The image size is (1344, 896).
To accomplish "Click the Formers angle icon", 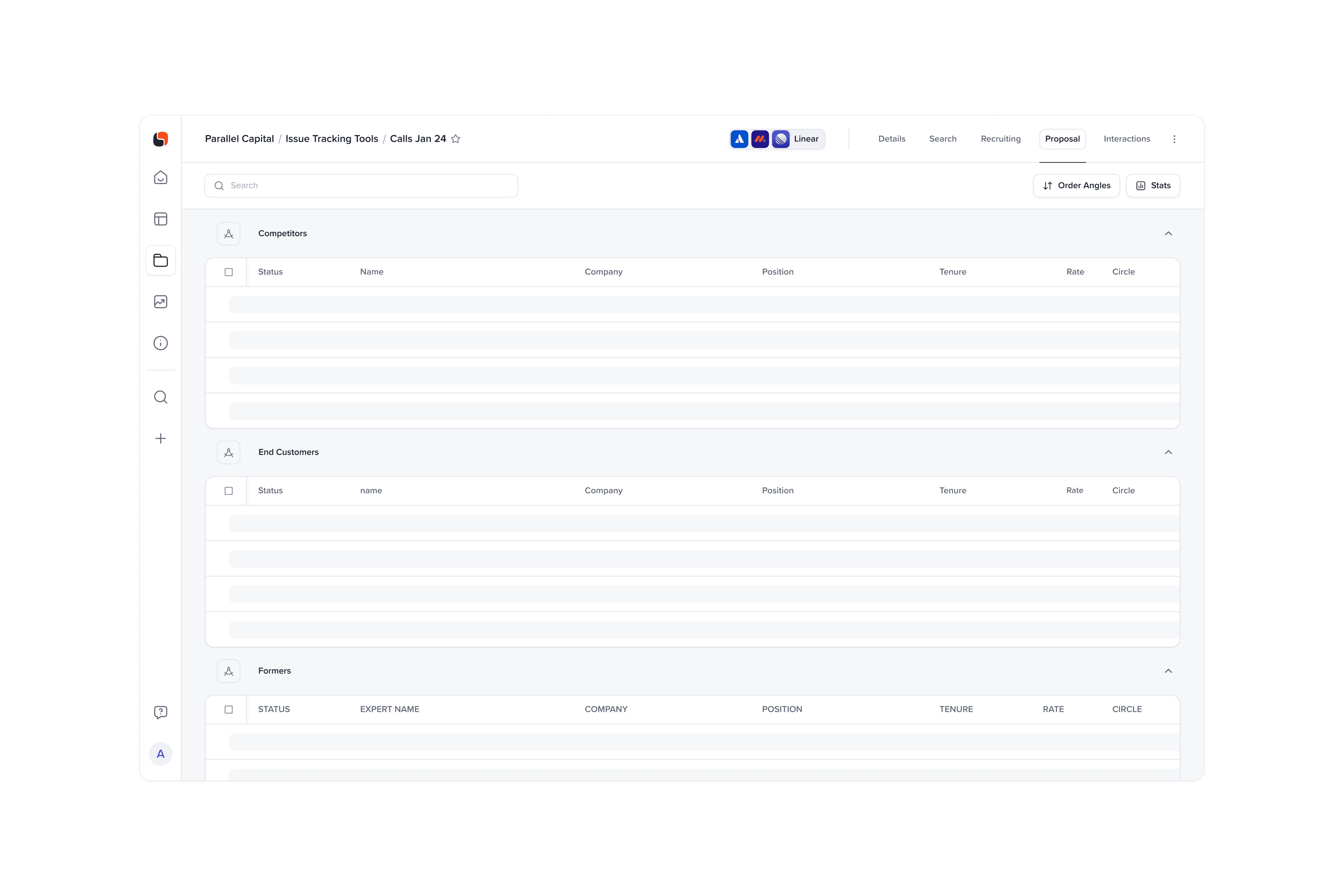I will click(x=229, y=671).
